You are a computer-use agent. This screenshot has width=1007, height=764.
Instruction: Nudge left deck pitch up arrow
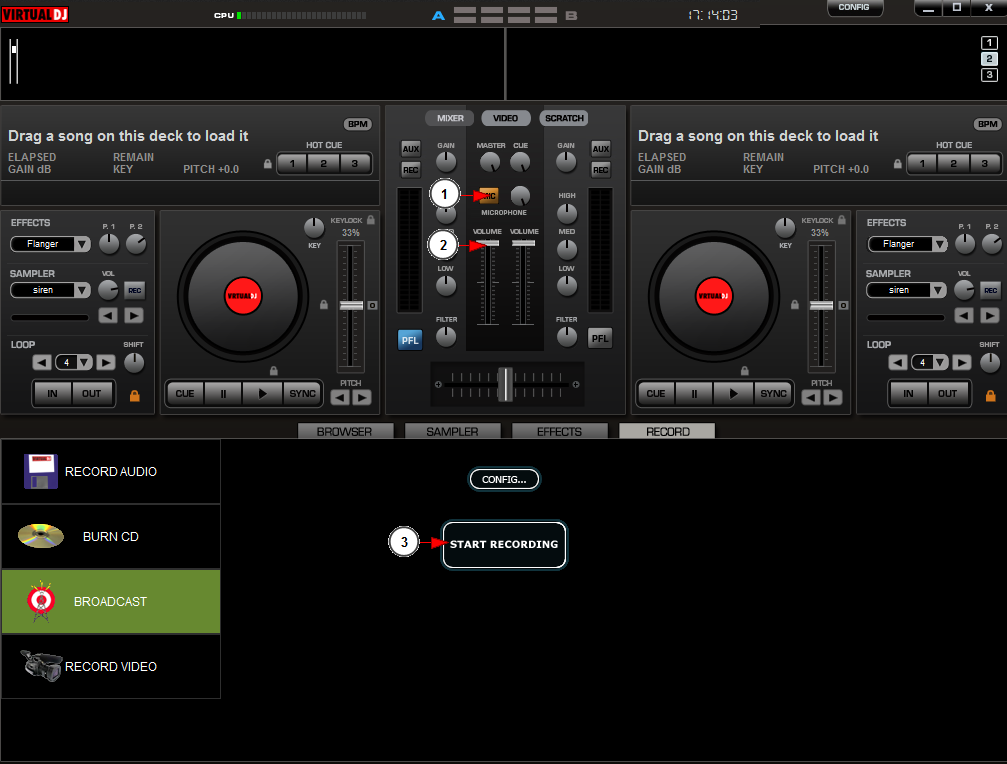point(362,398)
